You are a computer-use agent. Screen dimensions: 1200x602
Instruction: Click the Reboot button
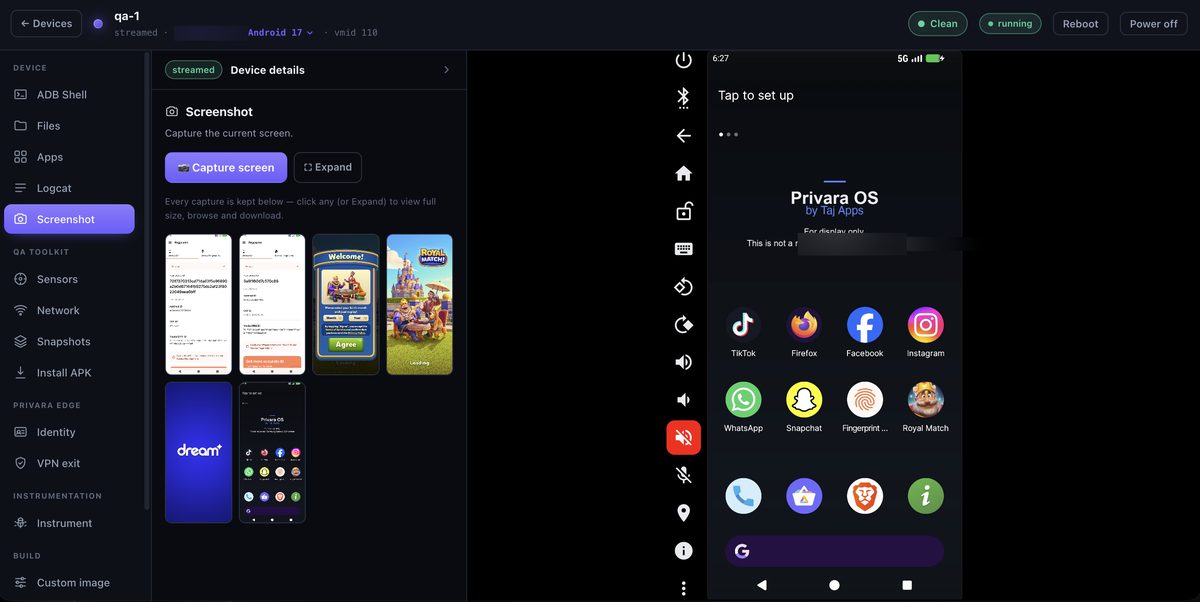[1080, 23]
